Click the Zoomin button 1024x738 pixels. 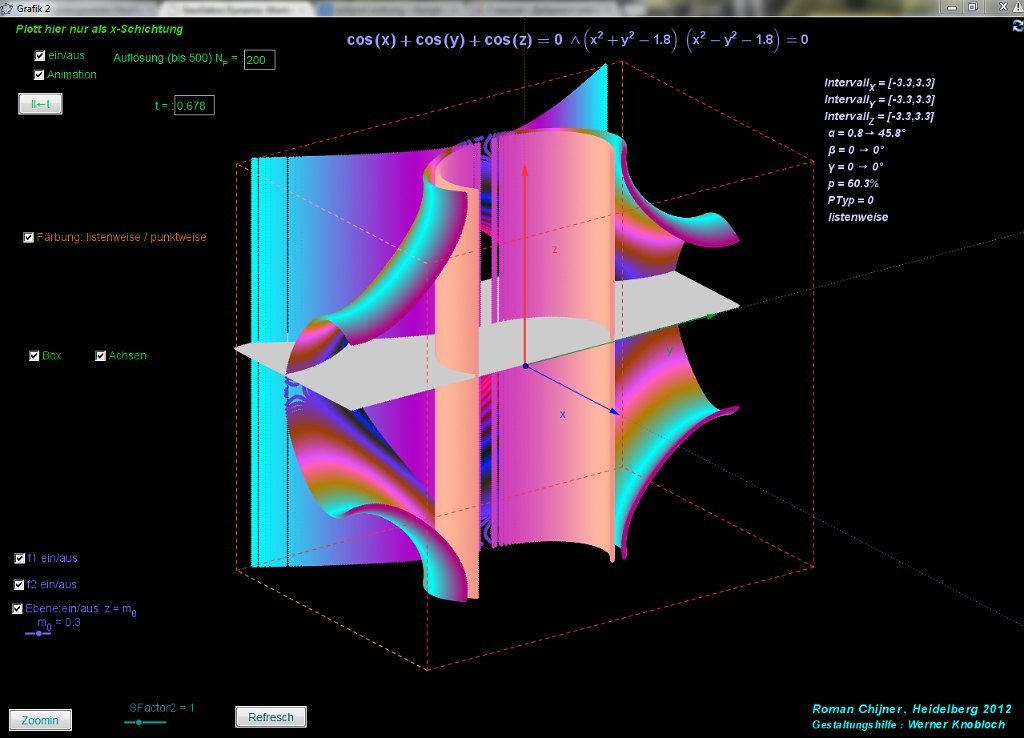40,720
